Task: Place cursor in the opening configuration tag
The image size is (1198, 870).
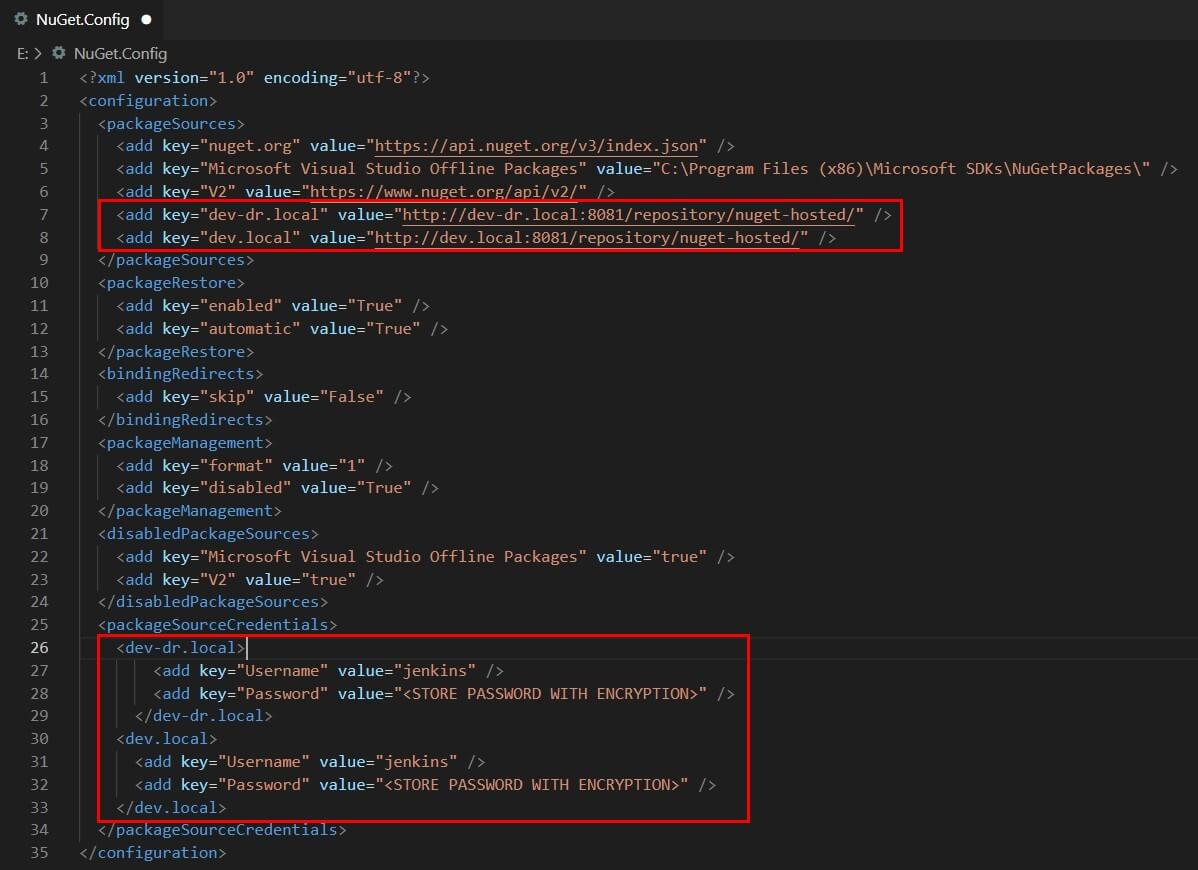Action: 147,100
